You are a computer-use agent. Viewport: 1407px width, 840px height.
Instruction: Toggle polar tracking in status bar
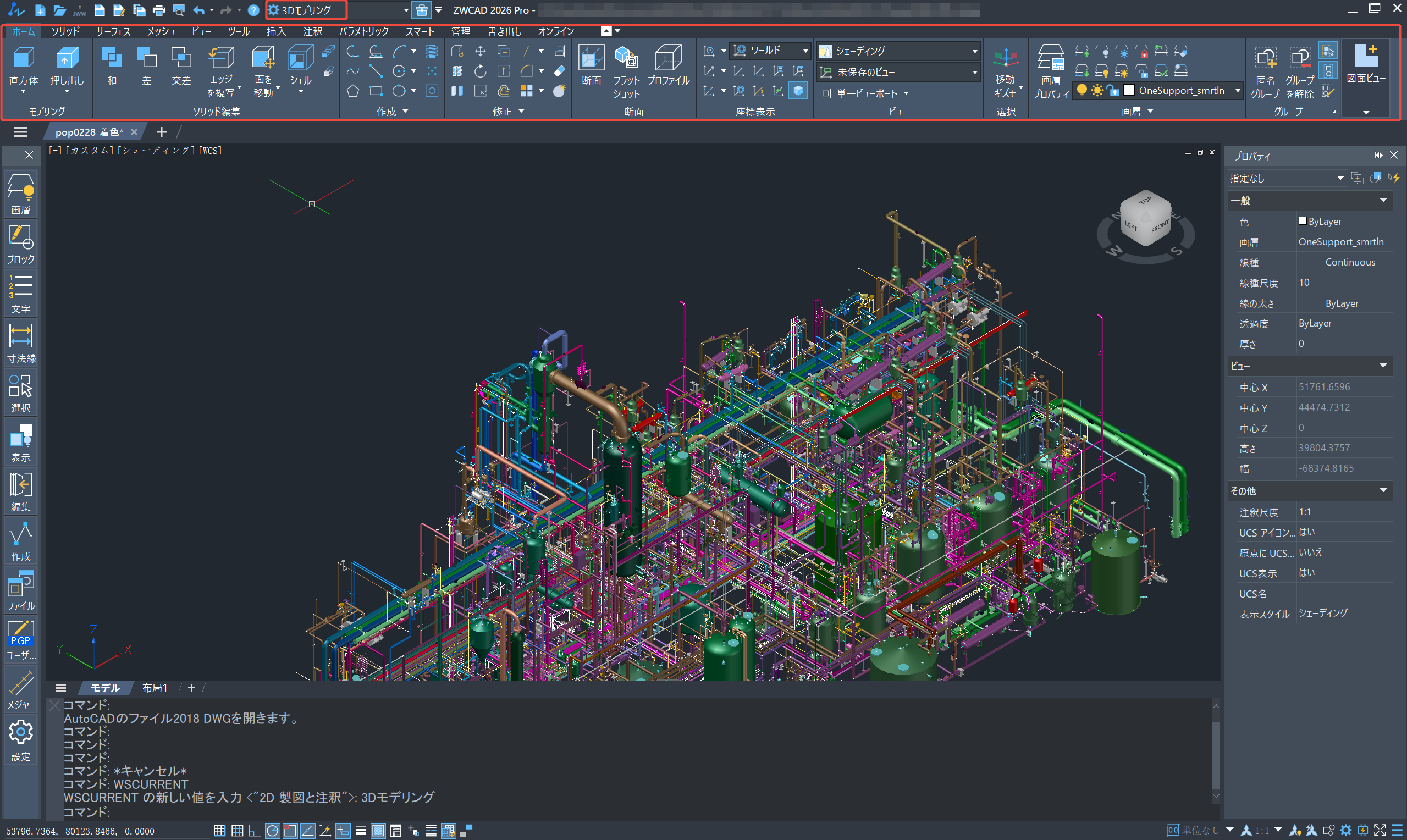(272, 830)
